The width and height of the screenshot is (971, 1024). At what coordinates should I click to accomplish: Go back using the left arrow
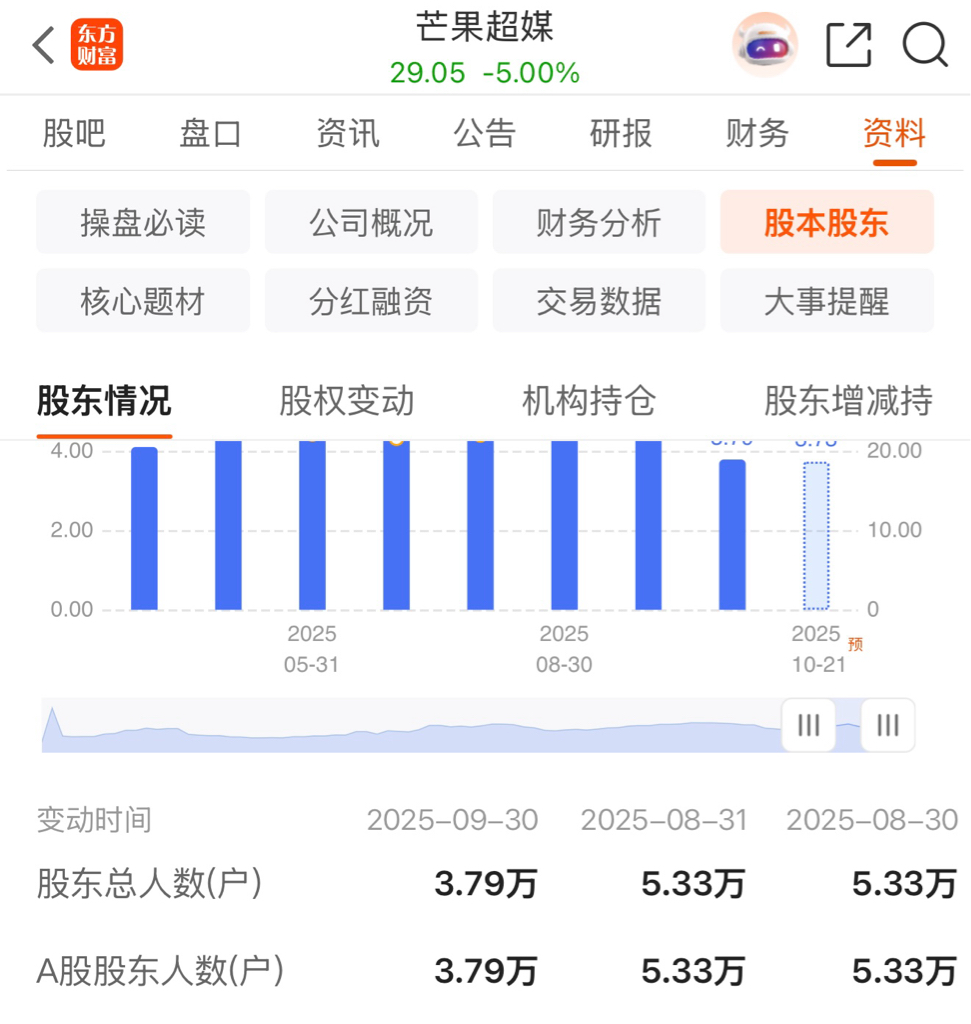coord(44,45)
